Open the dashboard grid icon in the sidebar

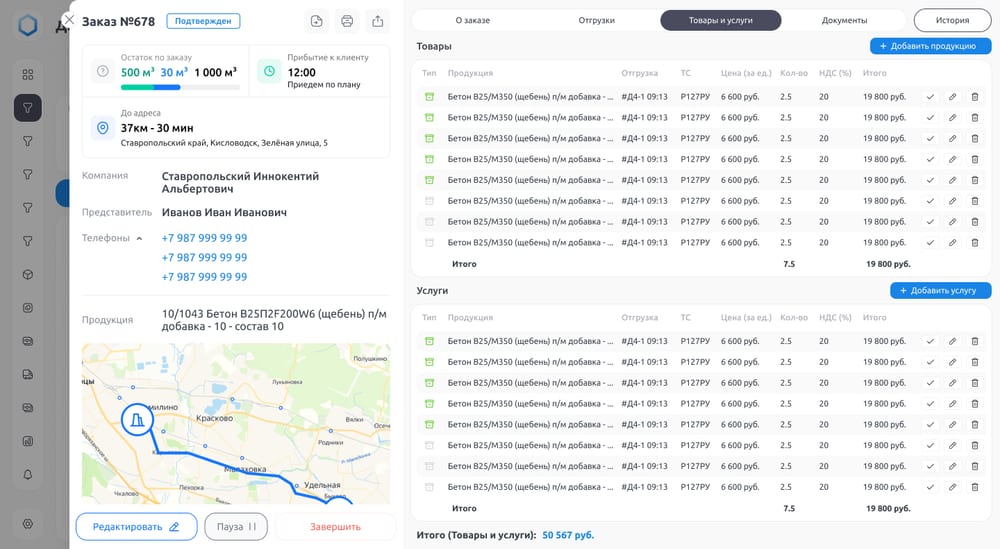coord(28,74)
